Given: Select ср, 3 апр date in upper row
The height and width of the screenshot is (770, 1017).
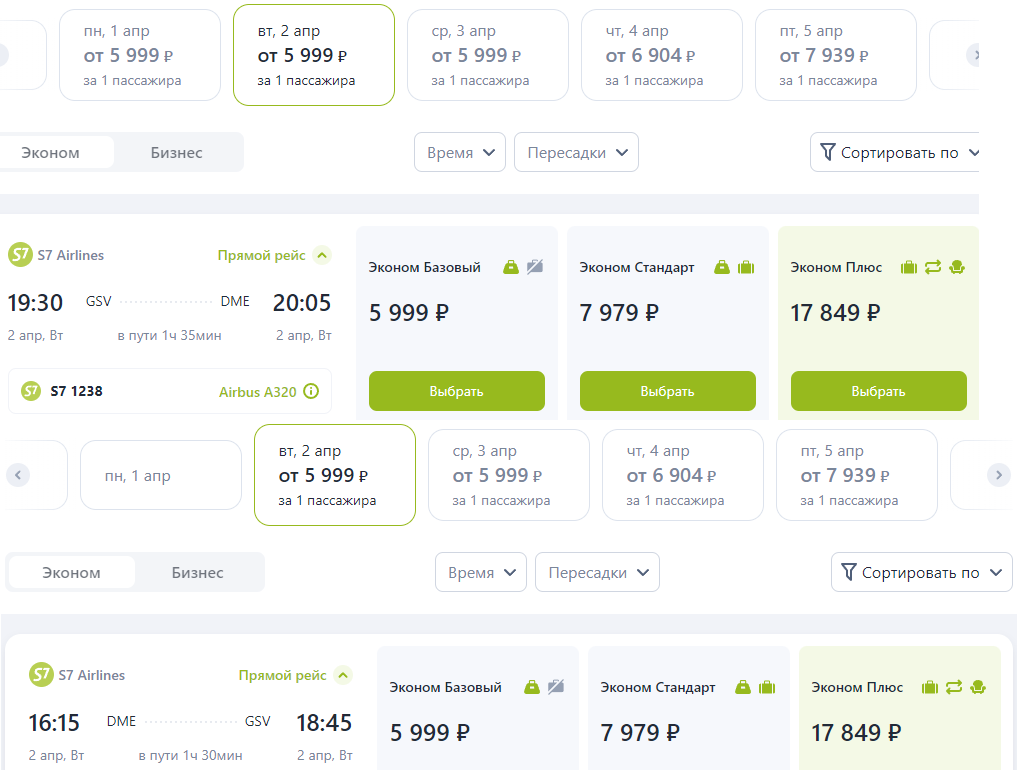Looking at the screenshot, I should [x=487, y=55].
